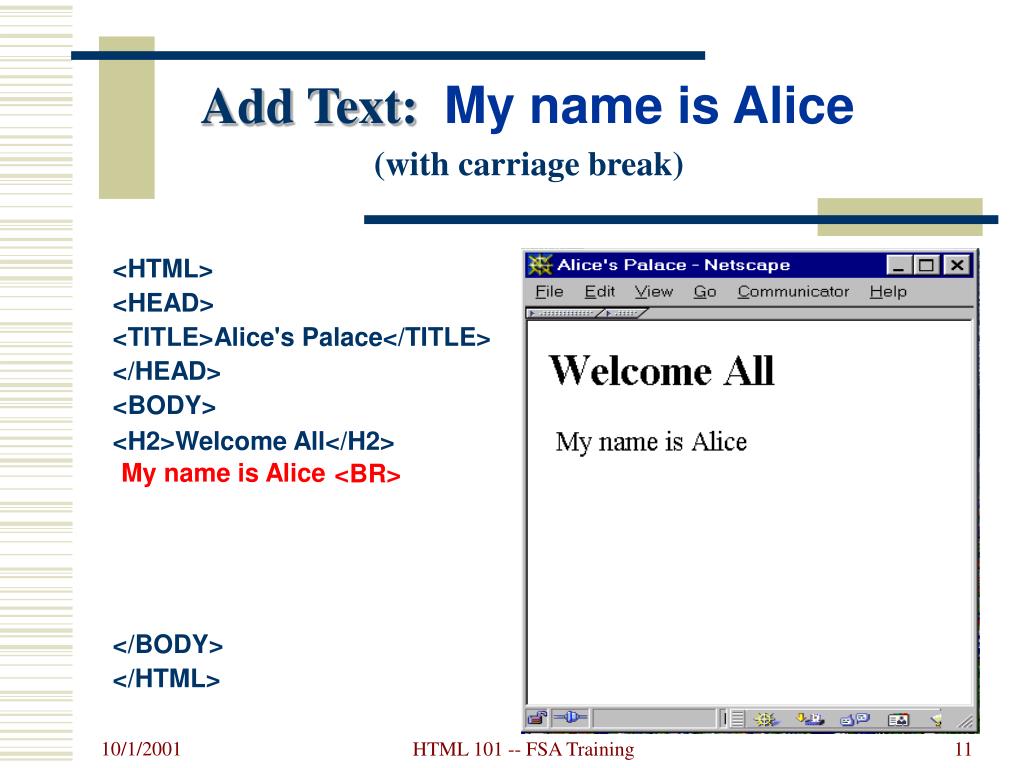The image size is (1024, 768).
Task: Expand the first collapsed toolbar tab
Action: (565, 313)
